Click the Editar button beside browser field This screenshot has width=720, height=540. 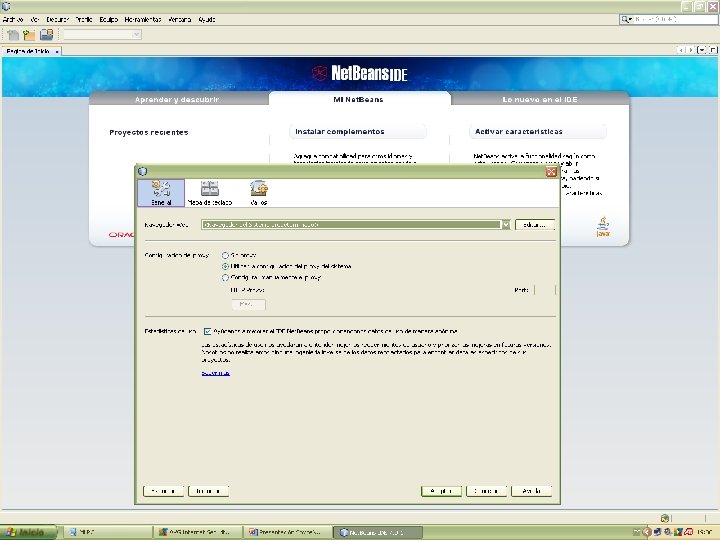pos(535,225)
